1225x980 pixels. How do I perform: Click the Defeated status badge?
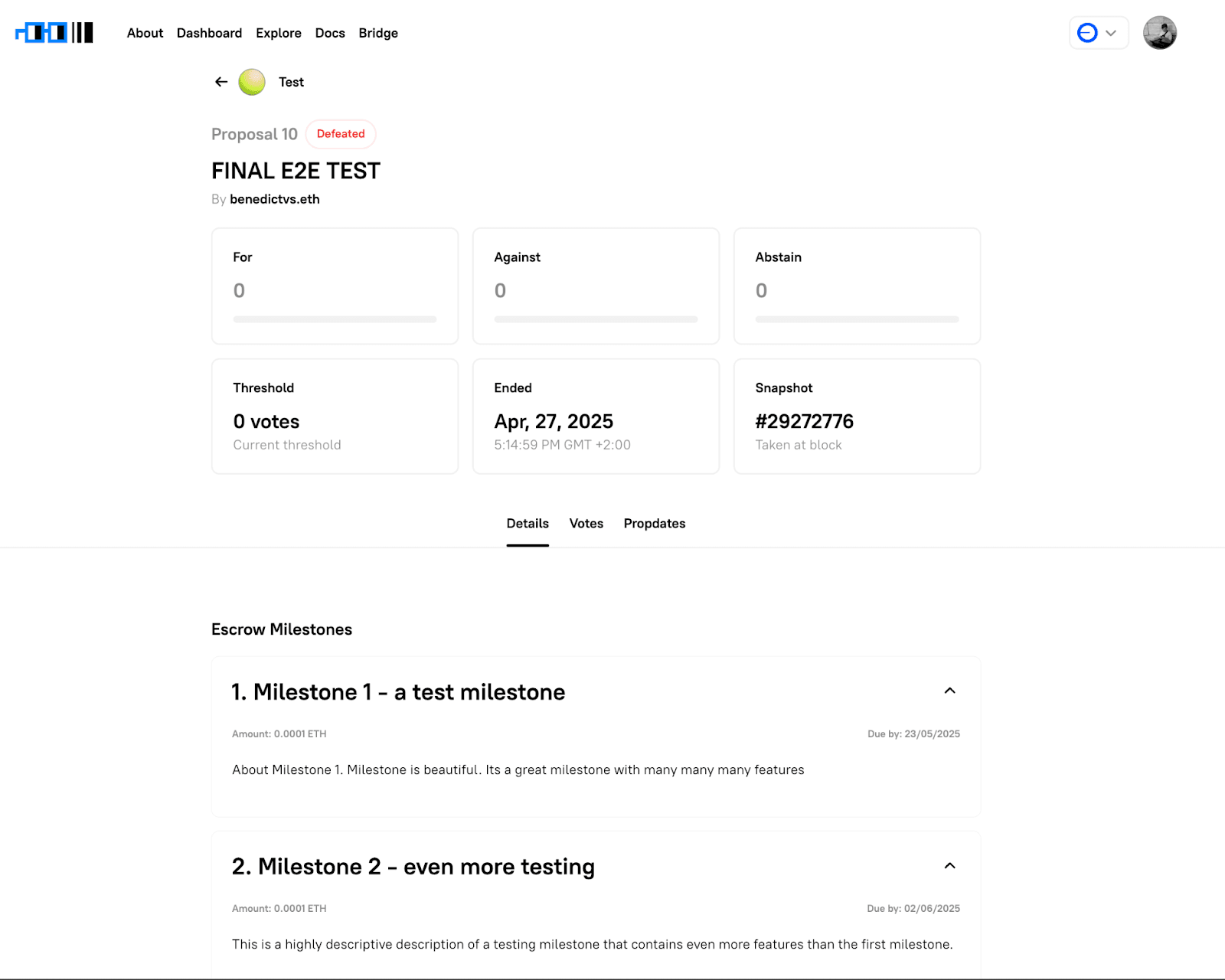point(341,133)
